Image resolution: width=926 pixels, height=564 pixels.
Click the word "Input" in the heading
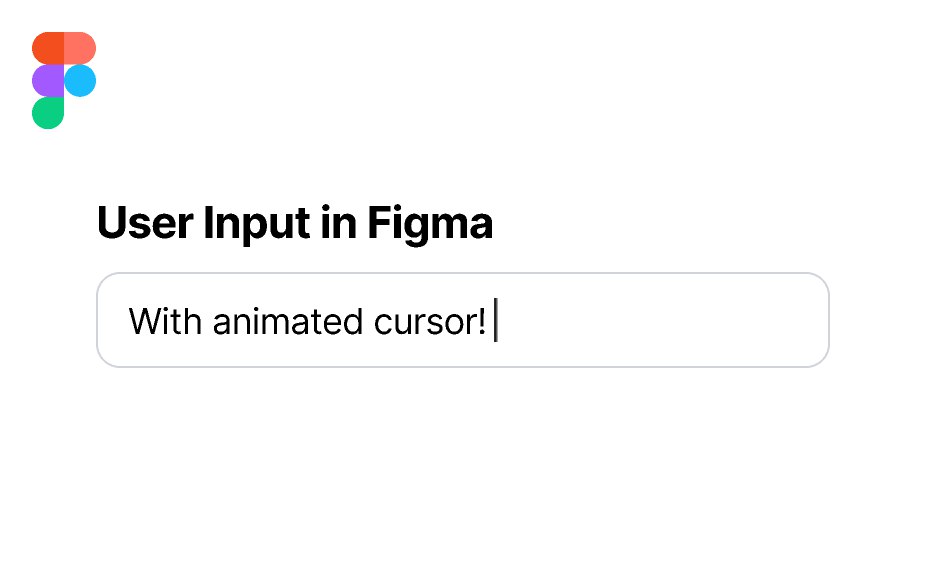point(257,224)
